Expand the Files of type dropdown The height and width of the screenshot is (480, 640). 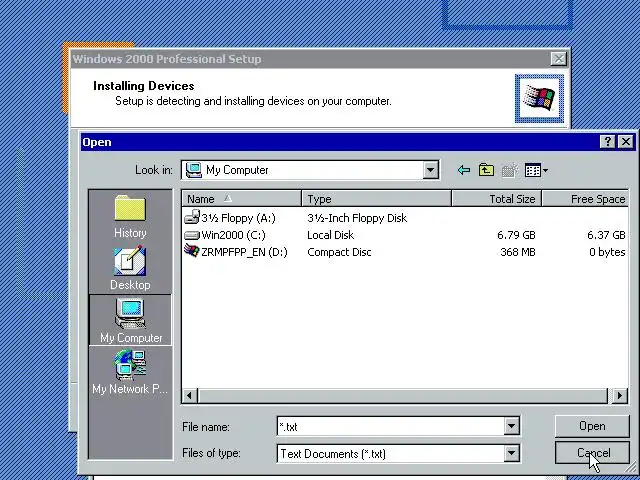511,453
